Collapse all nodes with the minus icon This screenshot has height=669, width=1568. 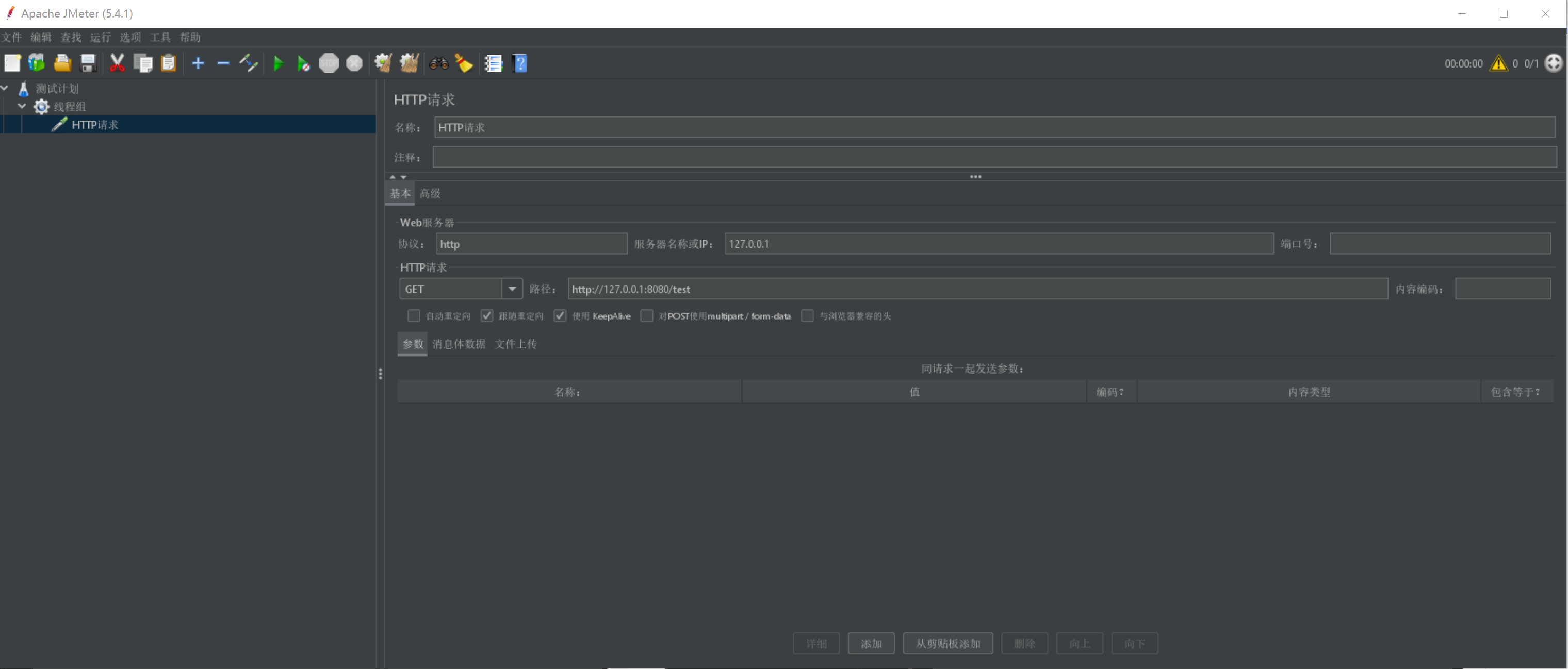[x=223, y=63]
